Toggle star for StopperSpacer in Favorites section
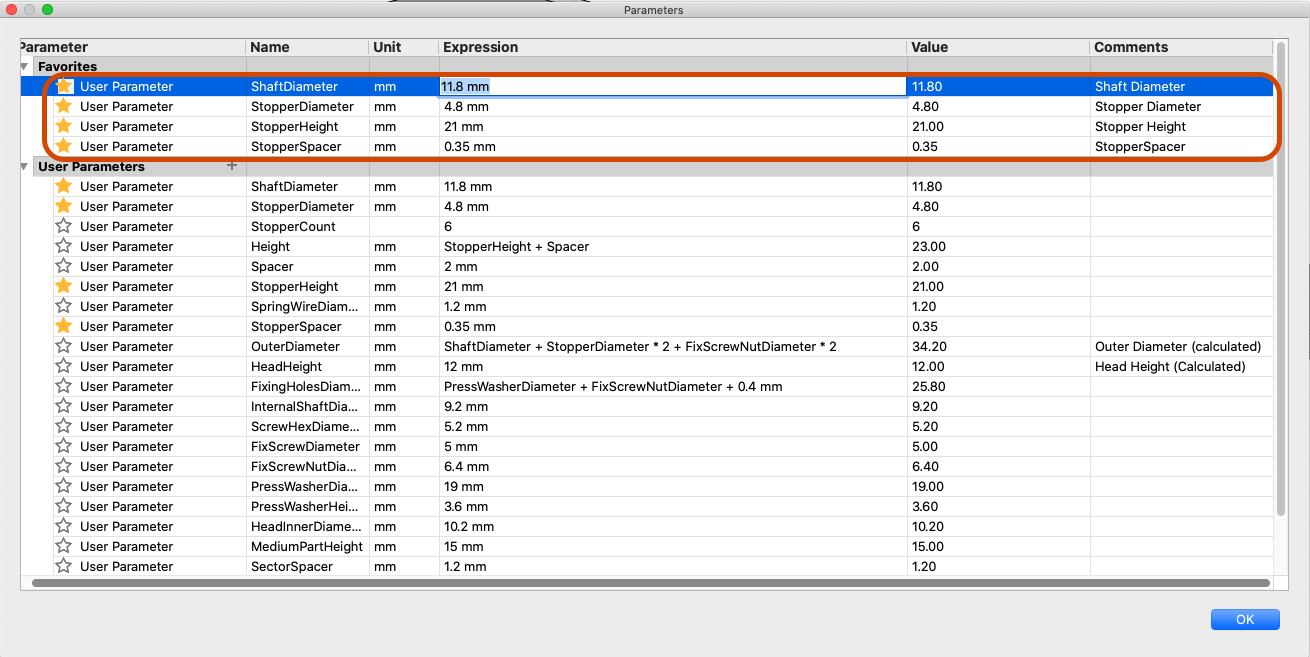The width and height of the screenshot is (1310, 657). [64, 146]
